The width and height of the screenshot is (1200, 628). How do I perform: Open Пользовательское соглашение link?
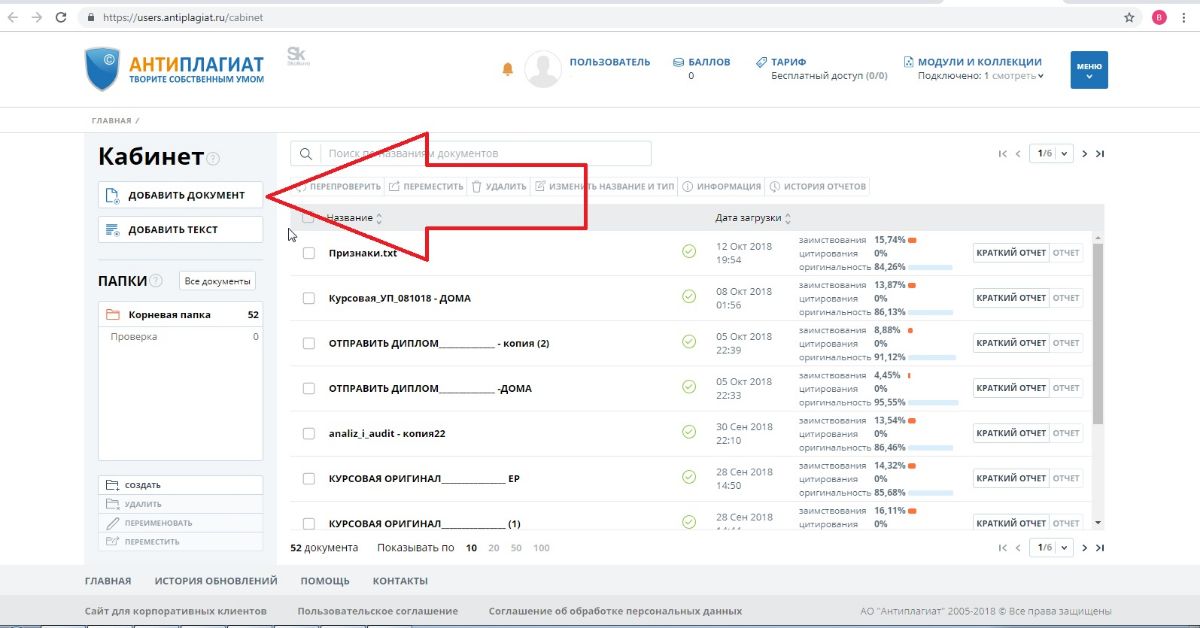click(x=377, y=611)
